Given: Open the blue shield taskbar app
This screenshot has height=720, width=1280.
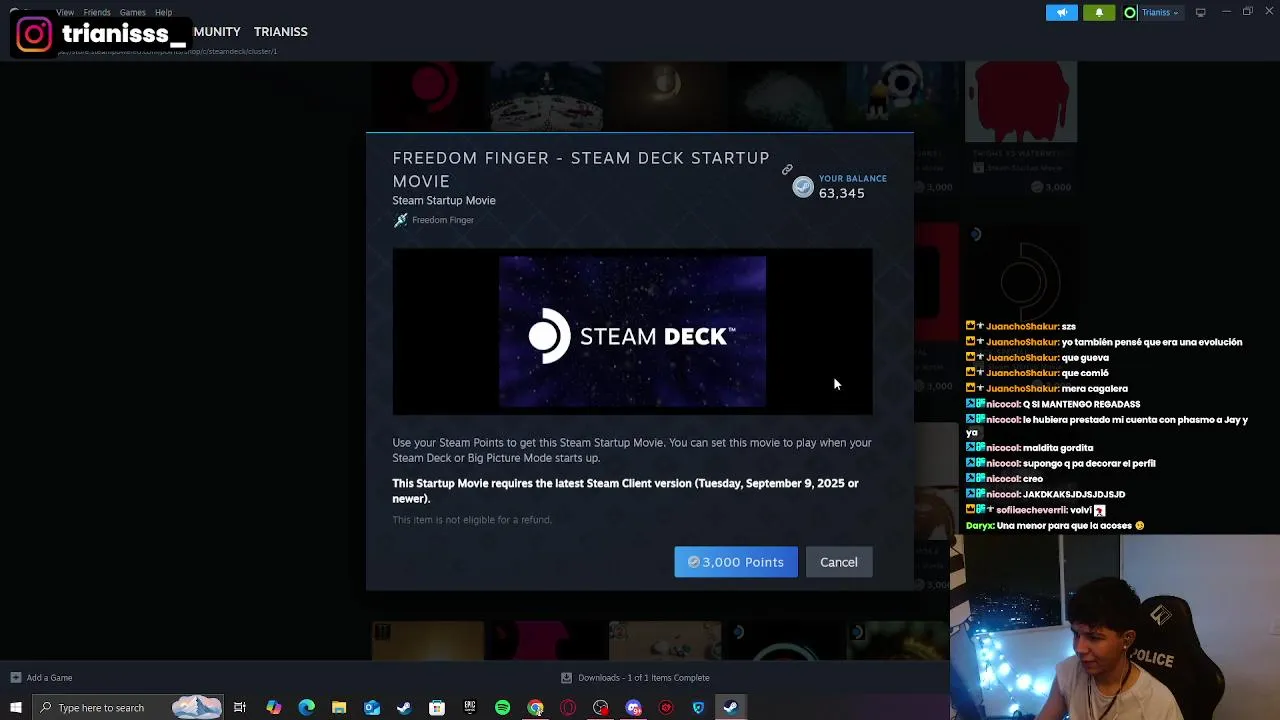Looking at the screenshot, I should (698, 708).
